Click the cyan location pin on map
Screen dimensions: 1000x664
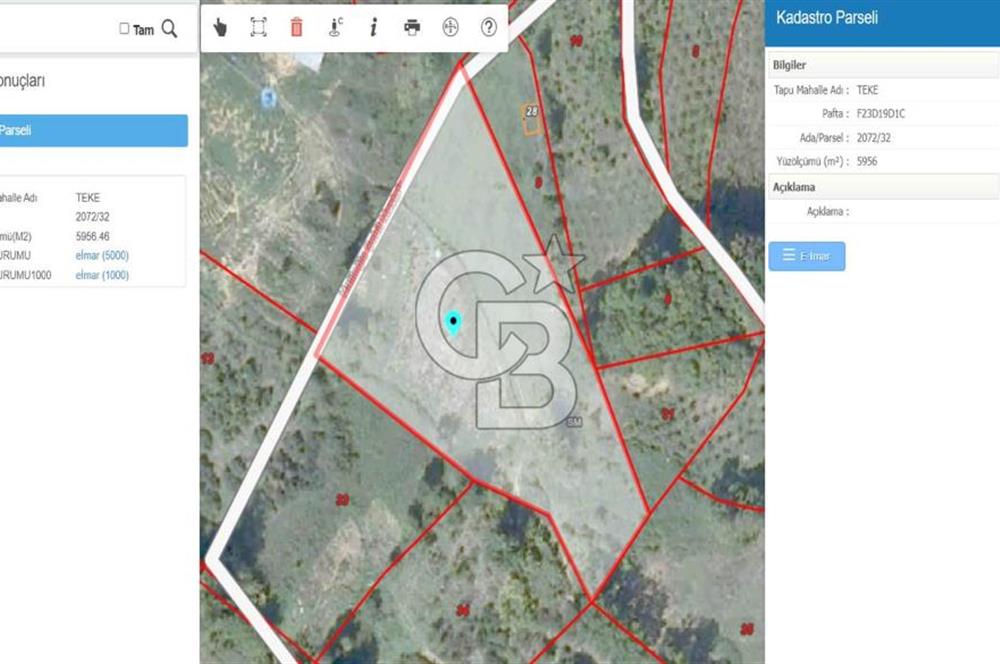pyautogui.click(x=453, y=322)
